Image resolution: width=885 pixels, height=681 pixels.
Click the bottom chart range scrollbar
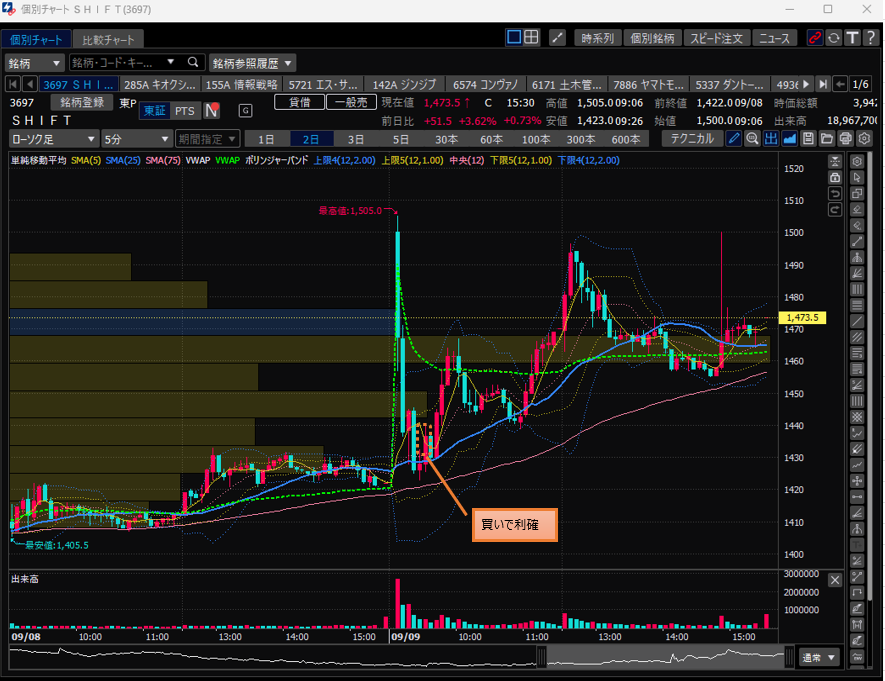pos(400,657)
